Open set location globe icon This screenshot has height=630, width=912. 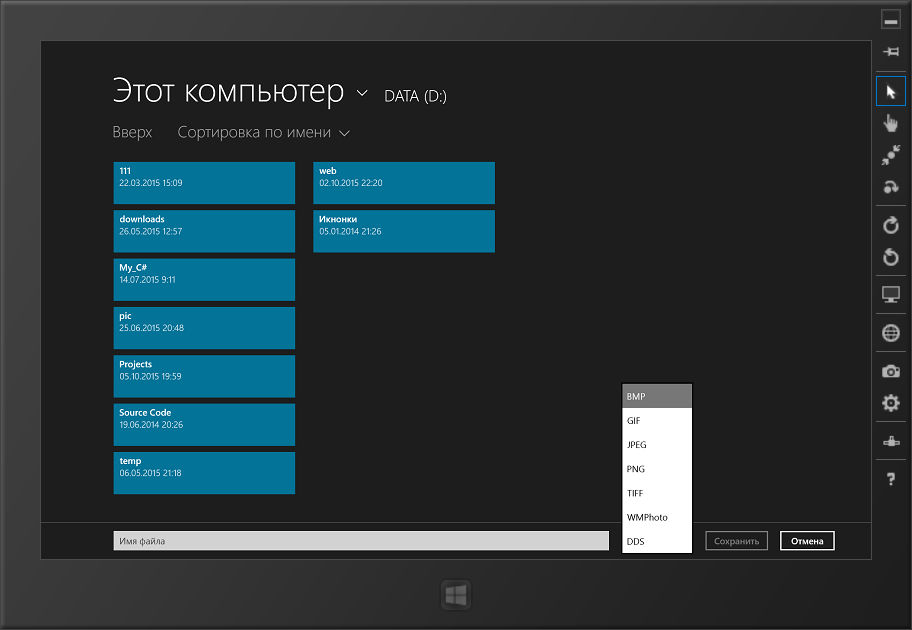[890, 333]
